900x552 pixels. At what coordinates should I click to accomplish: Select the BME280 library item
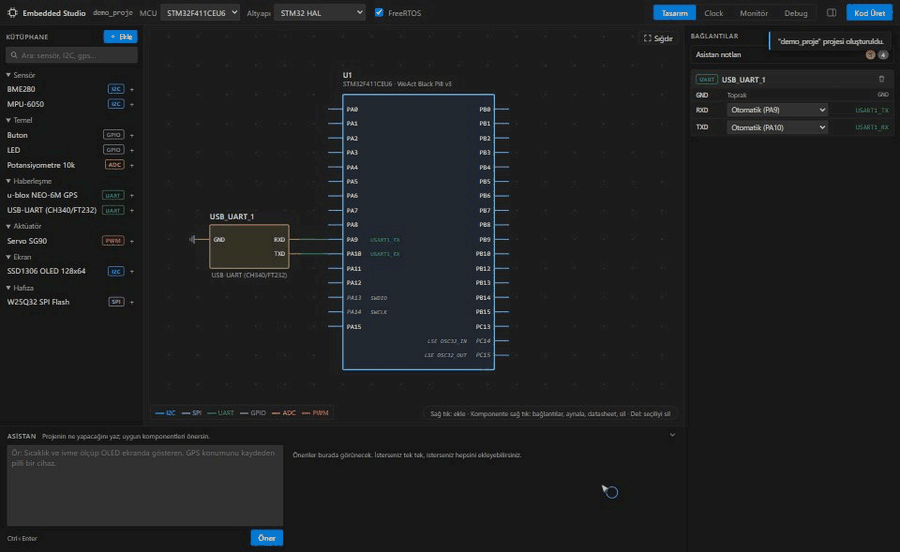click(x=21, y=90)
